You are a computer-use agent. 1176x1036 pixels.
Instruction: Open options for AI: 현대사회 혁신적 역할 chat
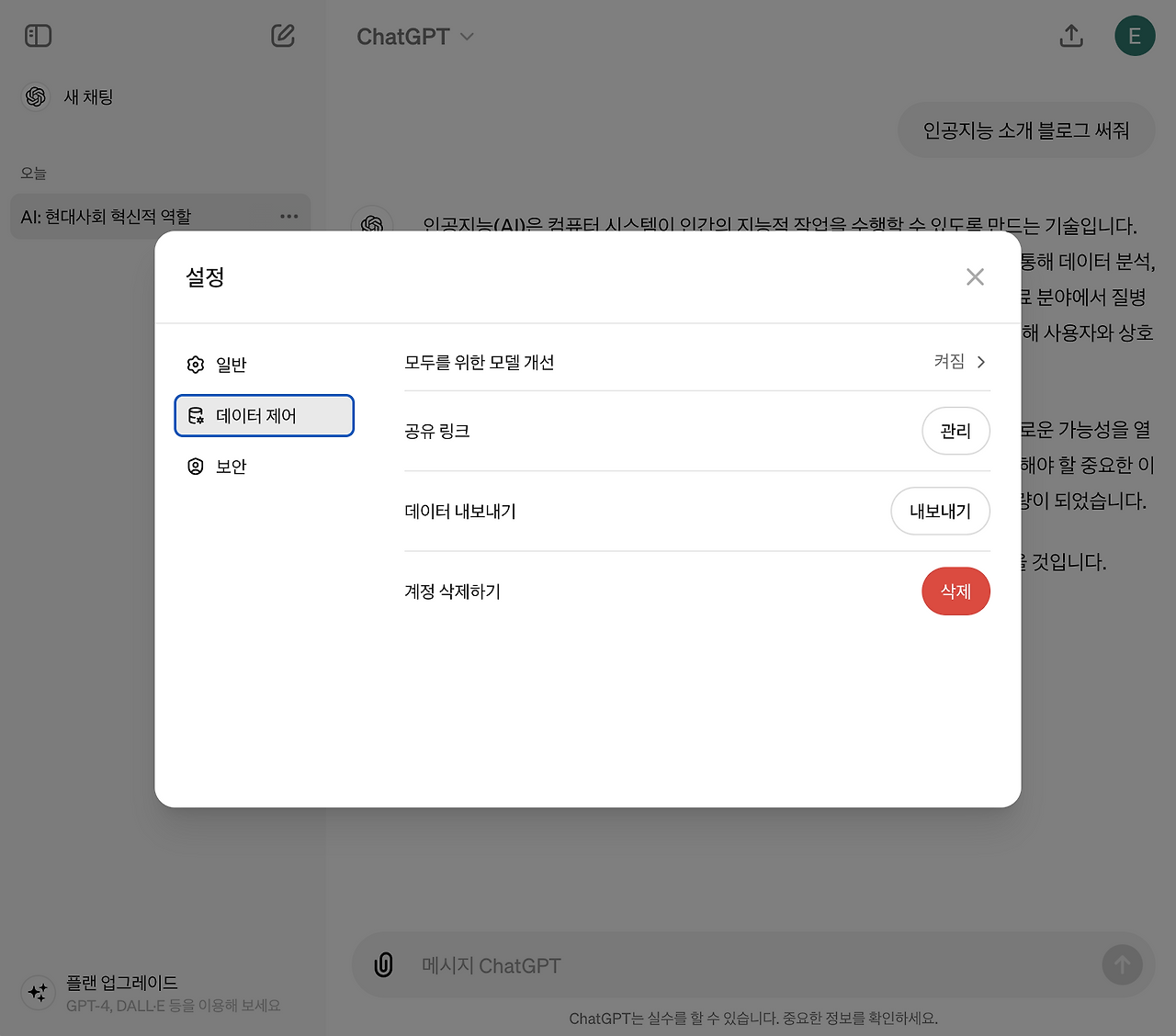289,217
